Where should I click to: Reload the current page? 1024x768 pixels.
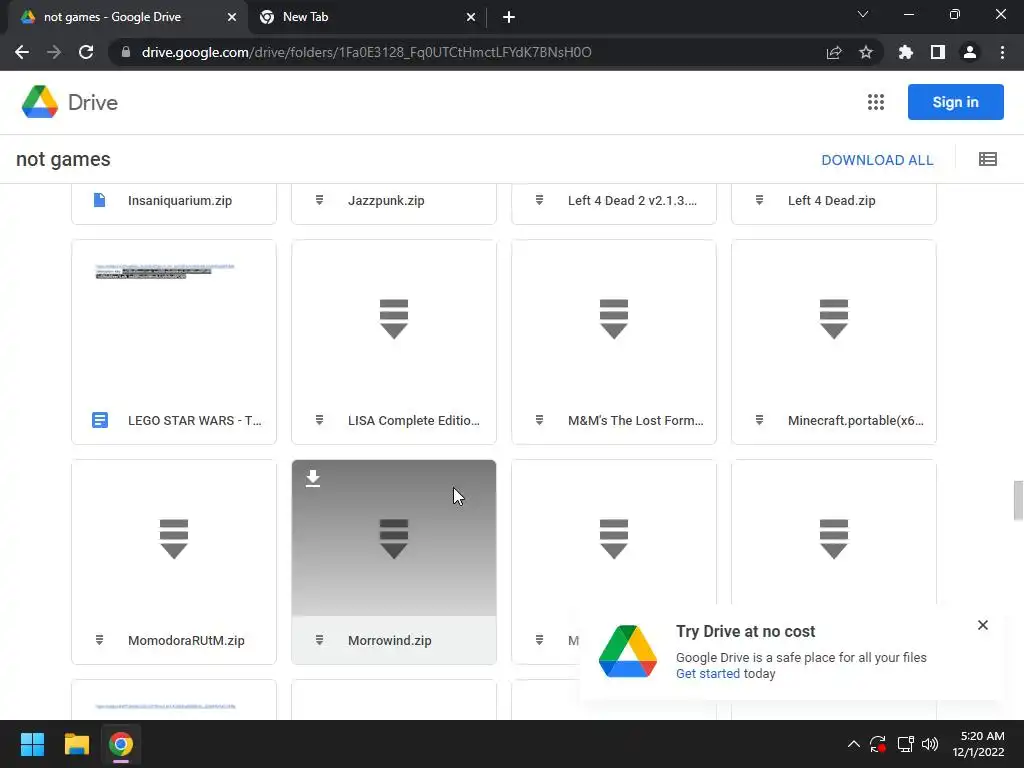pos(86,52)
